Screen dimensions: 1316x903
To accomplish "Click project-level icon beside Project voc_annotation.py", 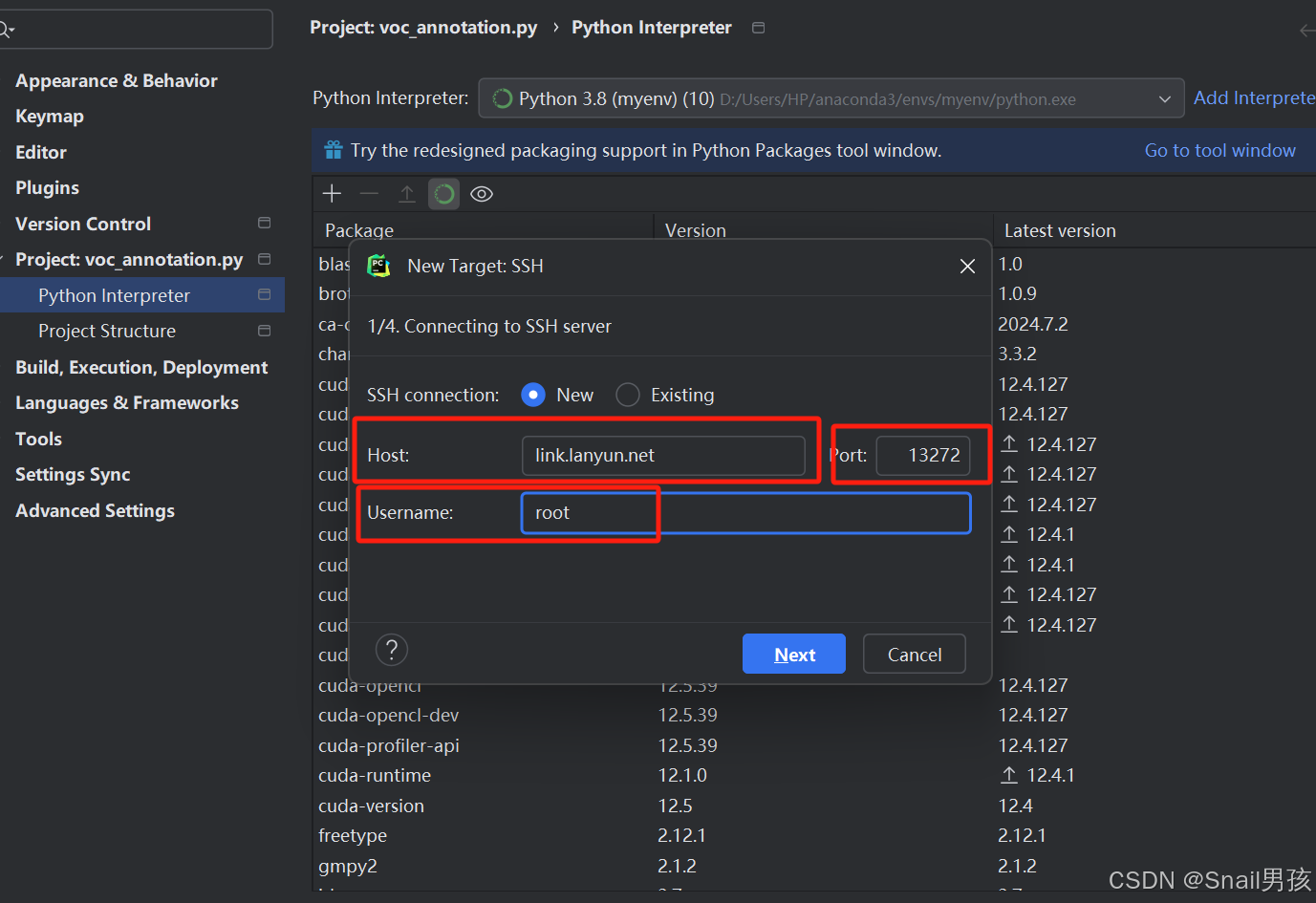I will 265,259.
